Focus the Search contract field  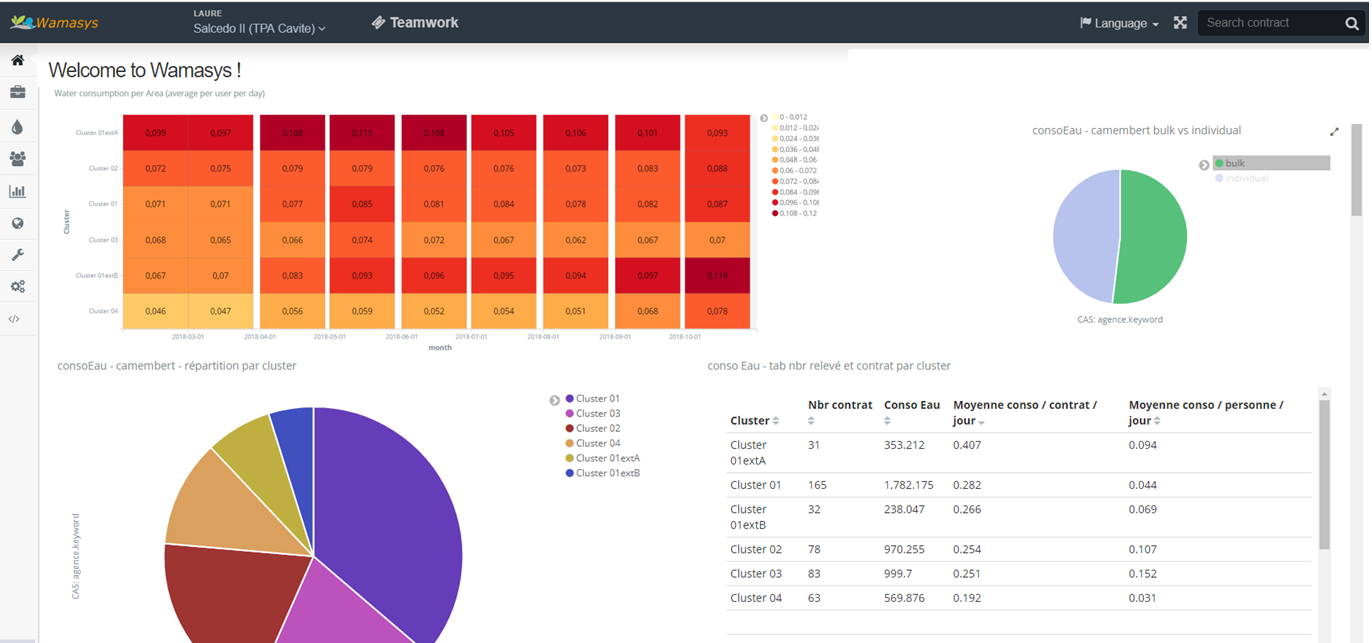1272,23
